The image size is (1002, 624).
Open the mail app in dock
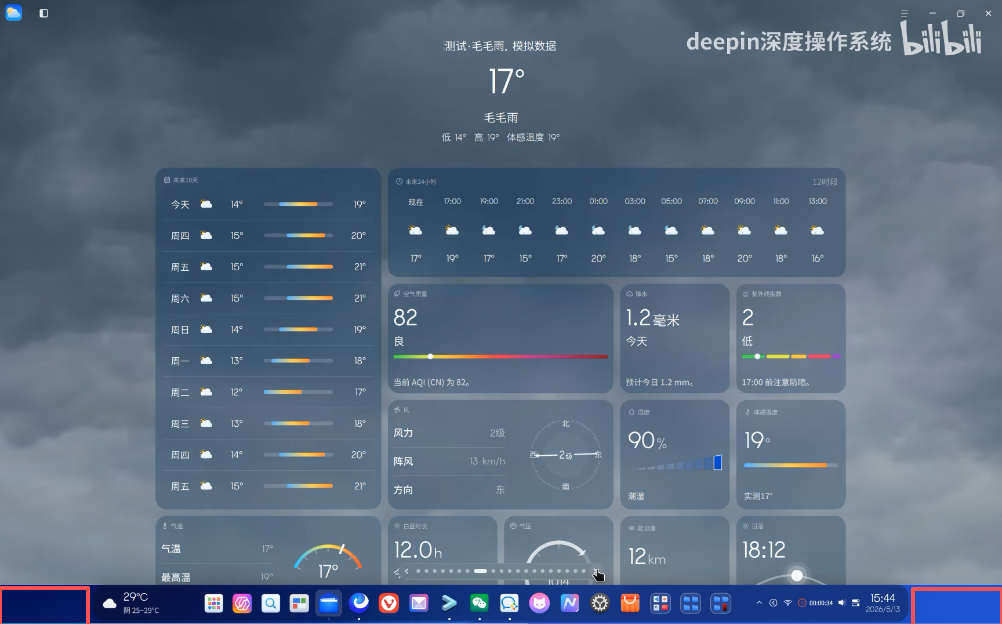coord(419,603)
